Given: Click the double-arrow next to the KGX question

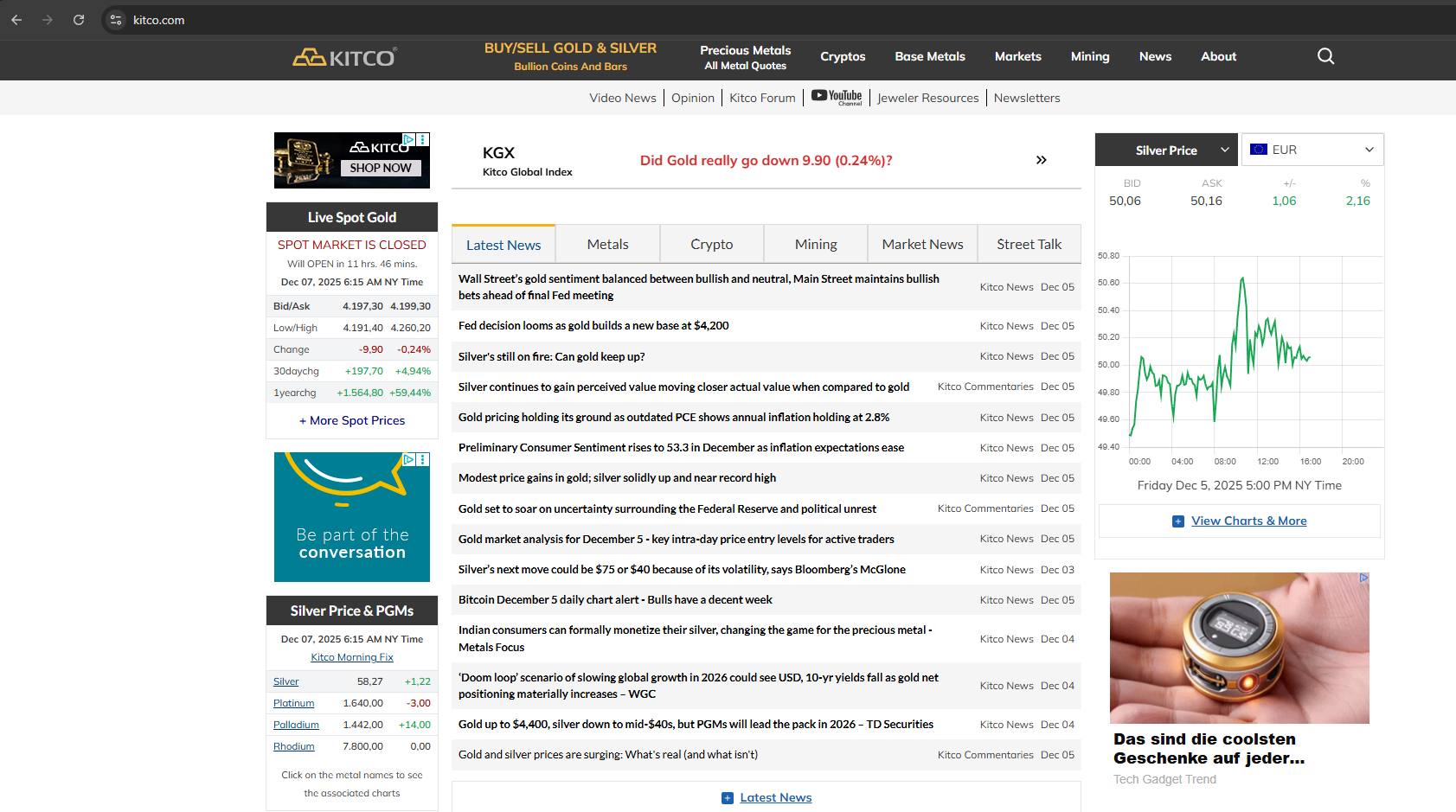Looking at the screenshot, I should (x=1041, y=160).
